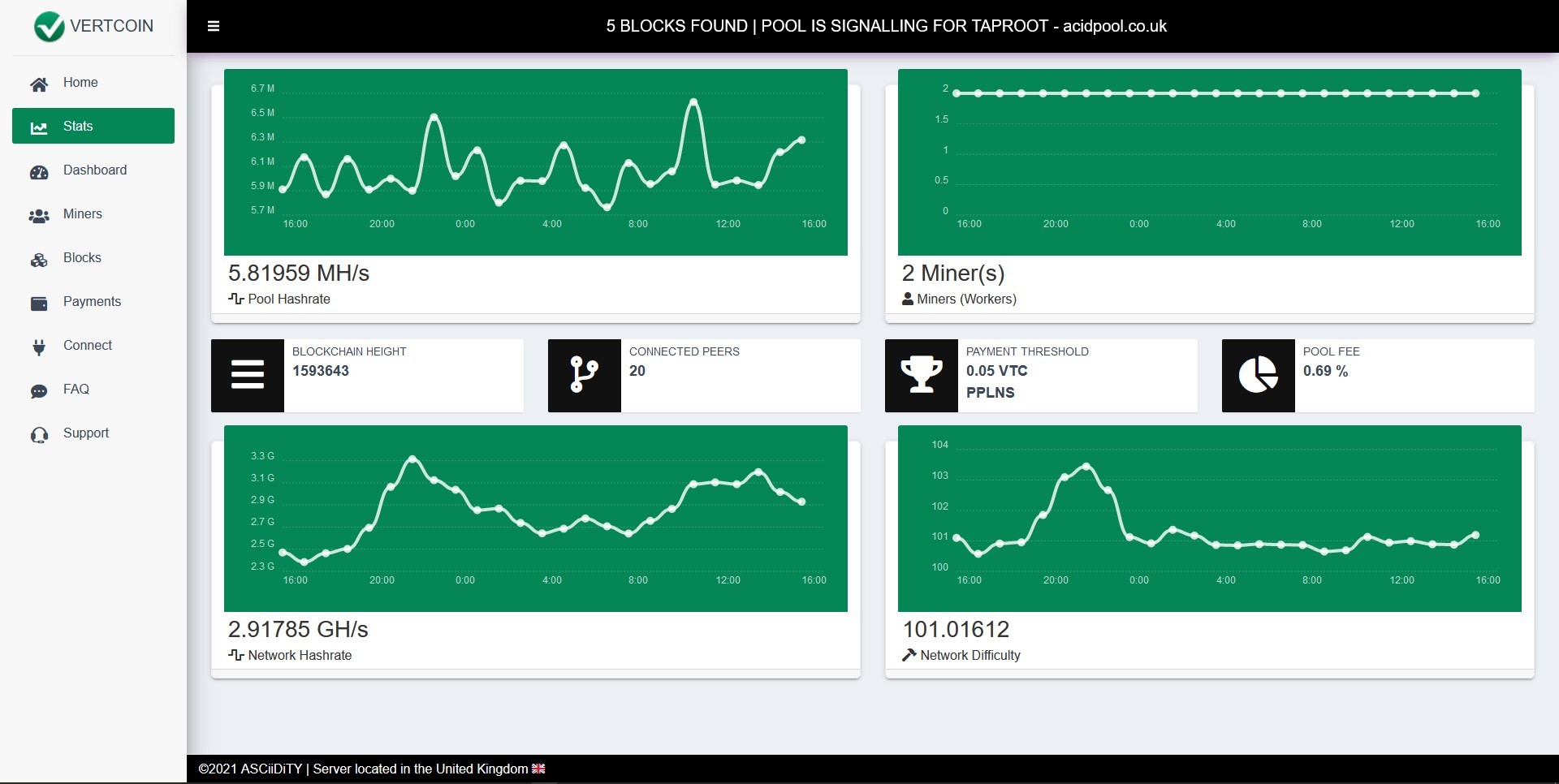This screenshot has height=784, width=1559.
Task: Click the last data point on Miners chart
Action: pyautogui.click(x=1475, y=93)
